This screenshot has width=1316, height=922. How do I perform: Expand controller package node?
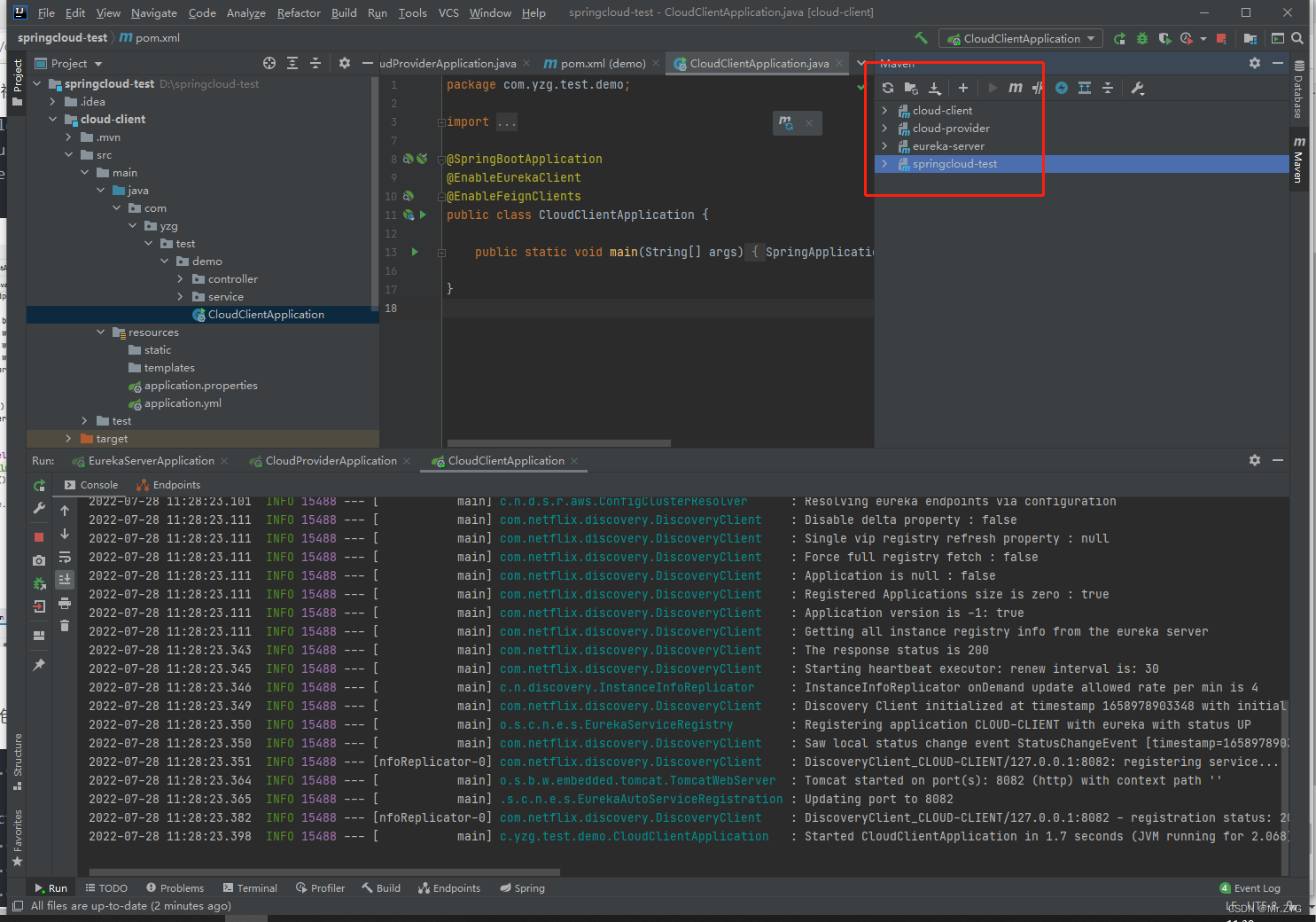tap(181, 279)
